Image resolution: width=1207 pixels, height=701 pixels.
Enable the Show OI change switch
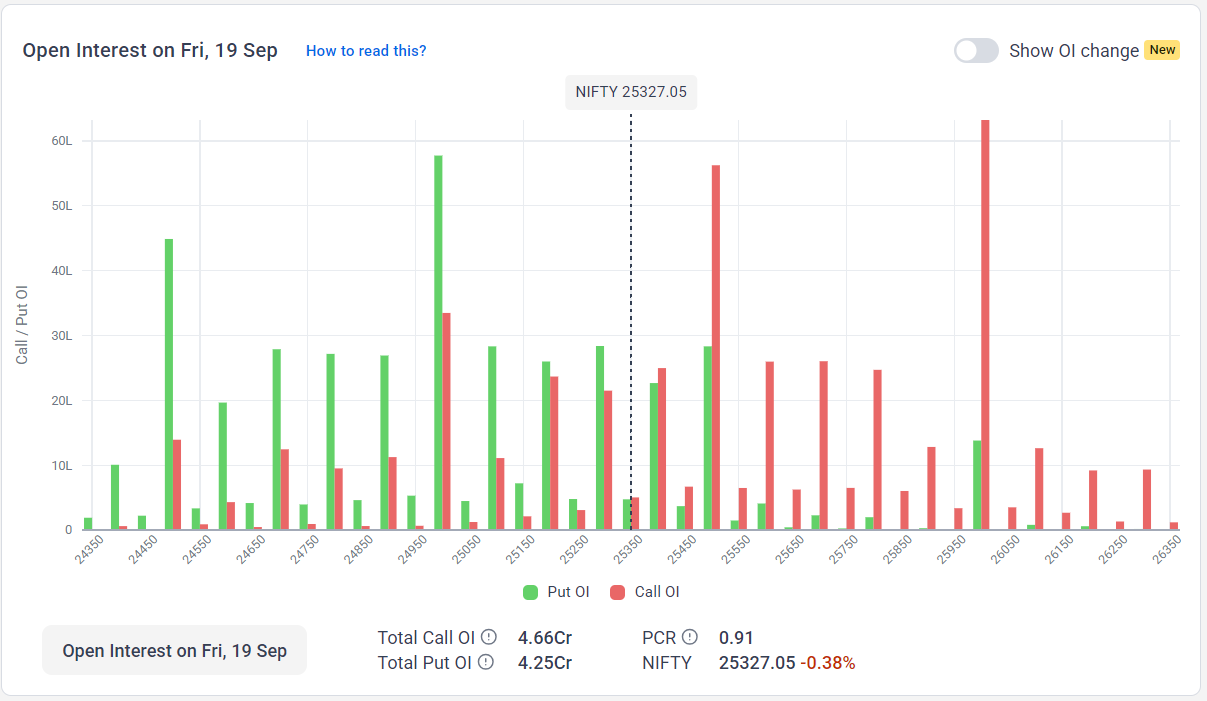[976, 51]
